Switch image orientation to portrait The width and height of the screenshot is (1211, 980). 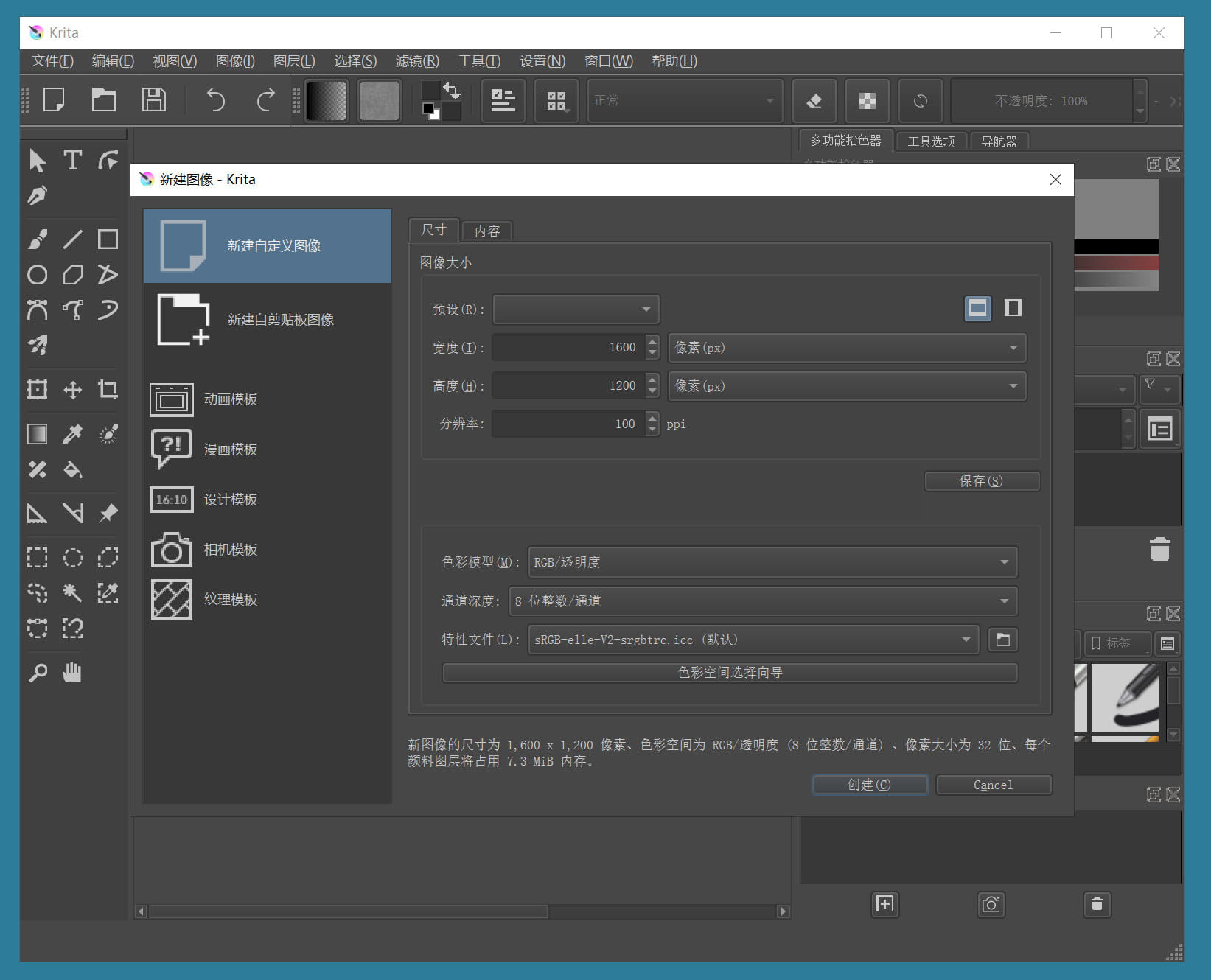coord(1013,309)
